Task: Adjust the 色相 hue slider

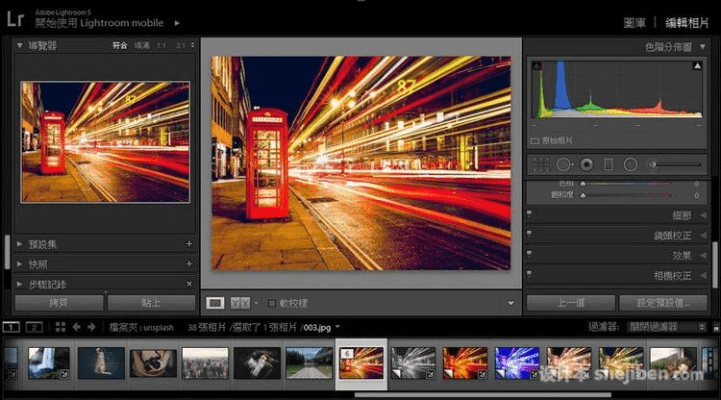Action: [625, 184]
